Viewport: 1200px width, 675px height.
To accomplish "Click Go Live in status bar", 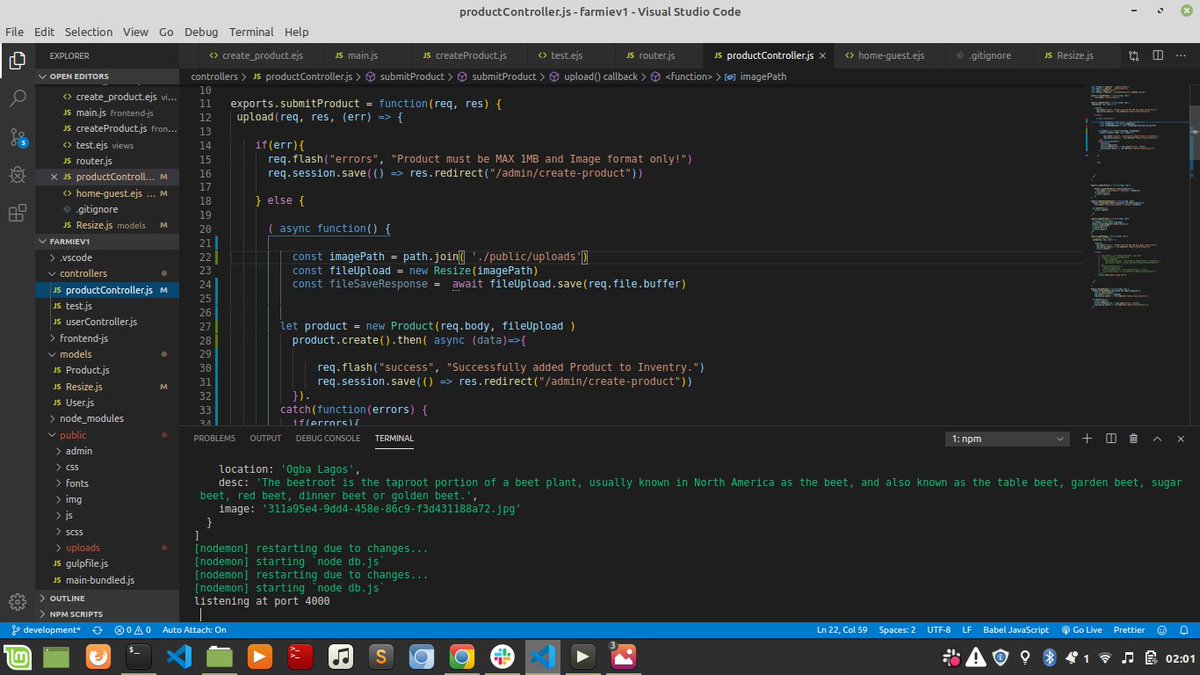I will click(1081, 630).
